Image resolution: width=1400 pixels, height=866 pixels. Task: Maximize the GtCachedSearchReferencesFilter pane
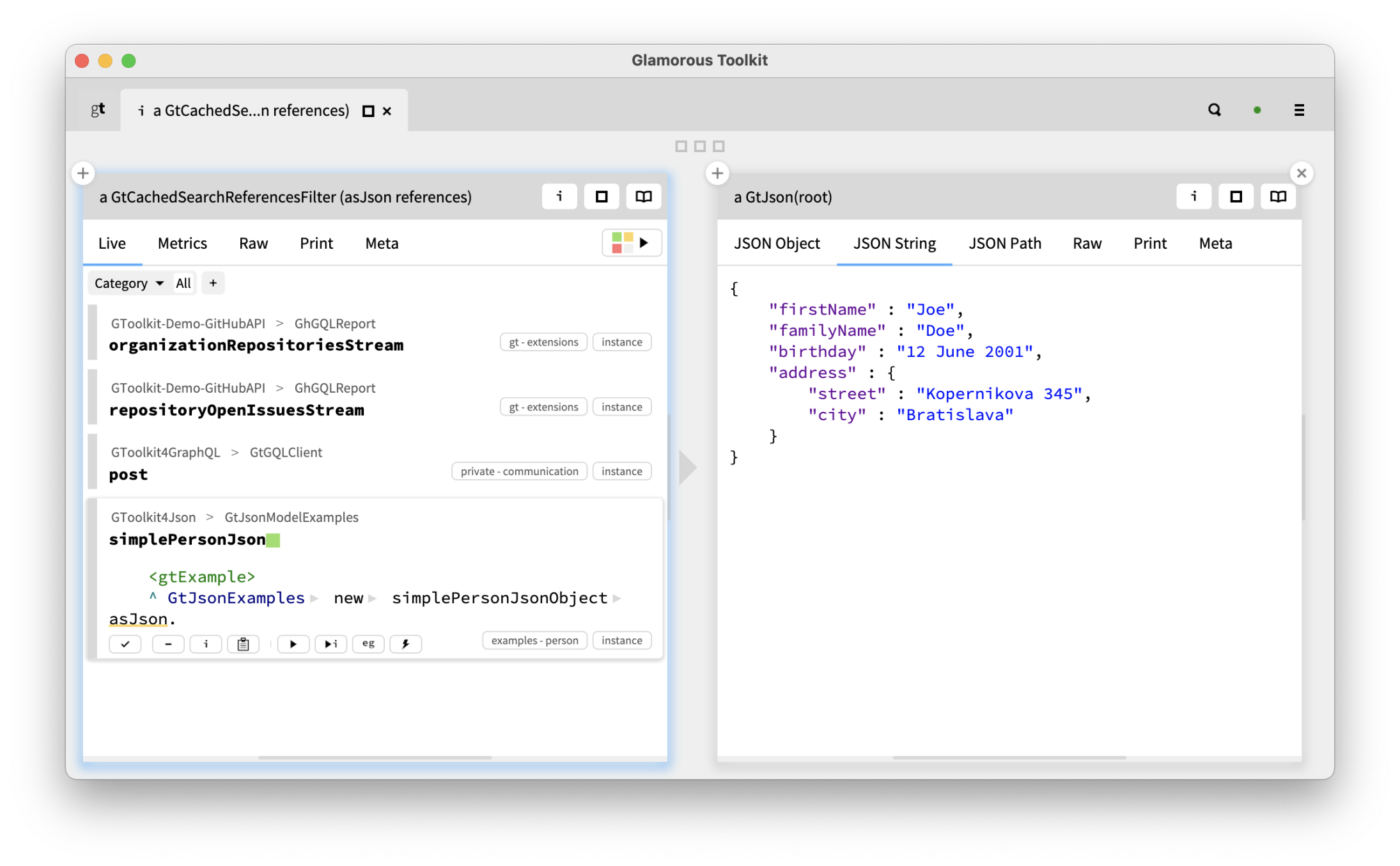(x=601, y=196)
